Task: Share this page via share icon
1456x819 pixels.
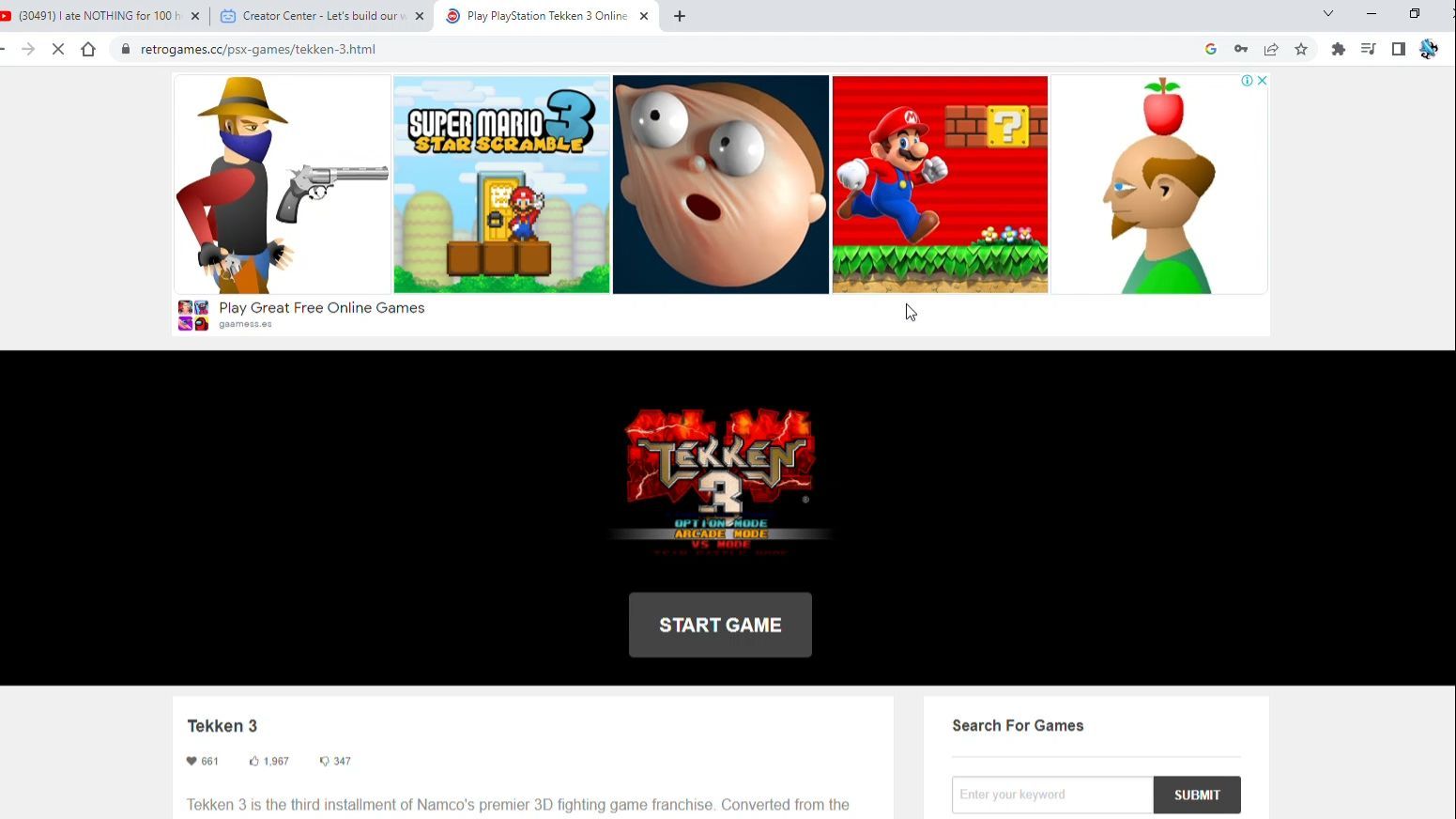Action: pyautogui.click(x=1271, y=50)
